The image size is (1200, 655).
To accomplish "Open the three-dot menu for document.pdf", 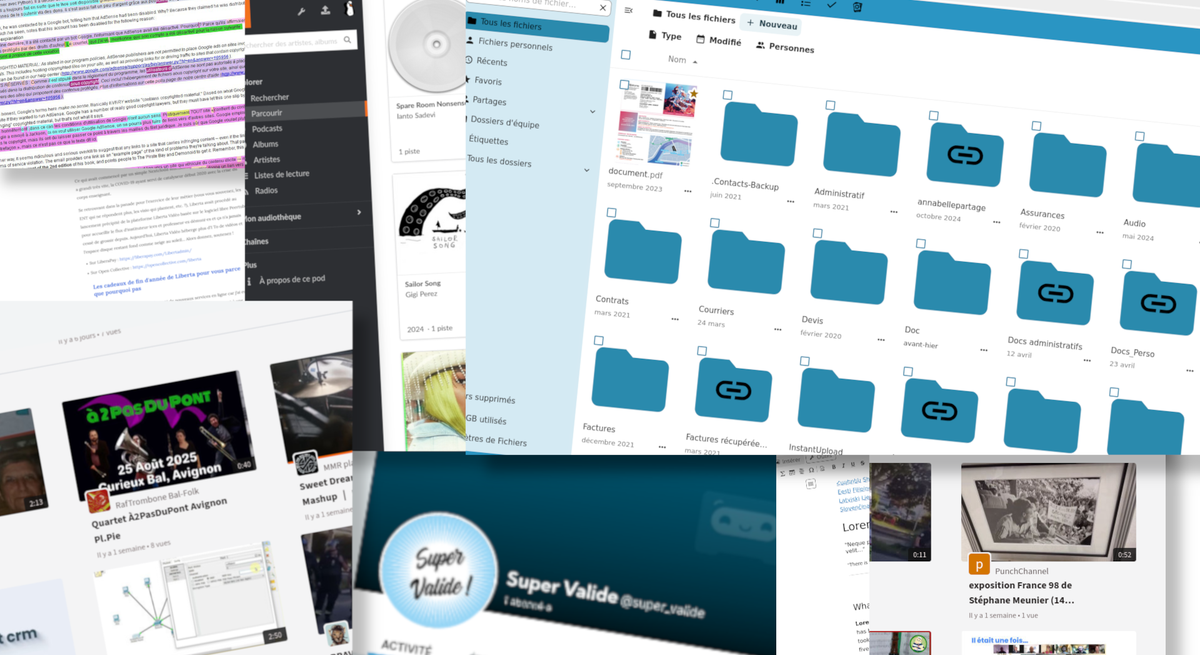I will [x=688, y=190].
